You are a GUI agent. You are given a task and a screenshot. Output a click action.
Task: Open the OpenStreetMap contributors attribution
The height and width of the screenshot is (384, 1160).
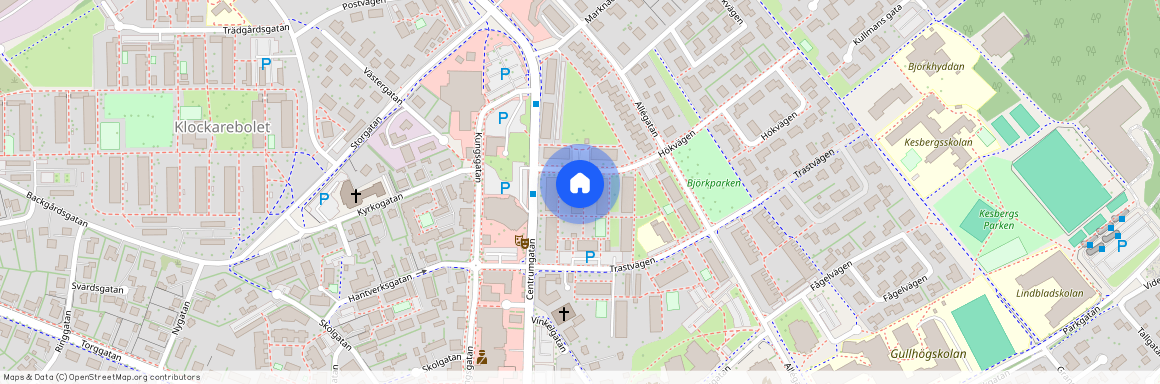[x=102, y=377]
